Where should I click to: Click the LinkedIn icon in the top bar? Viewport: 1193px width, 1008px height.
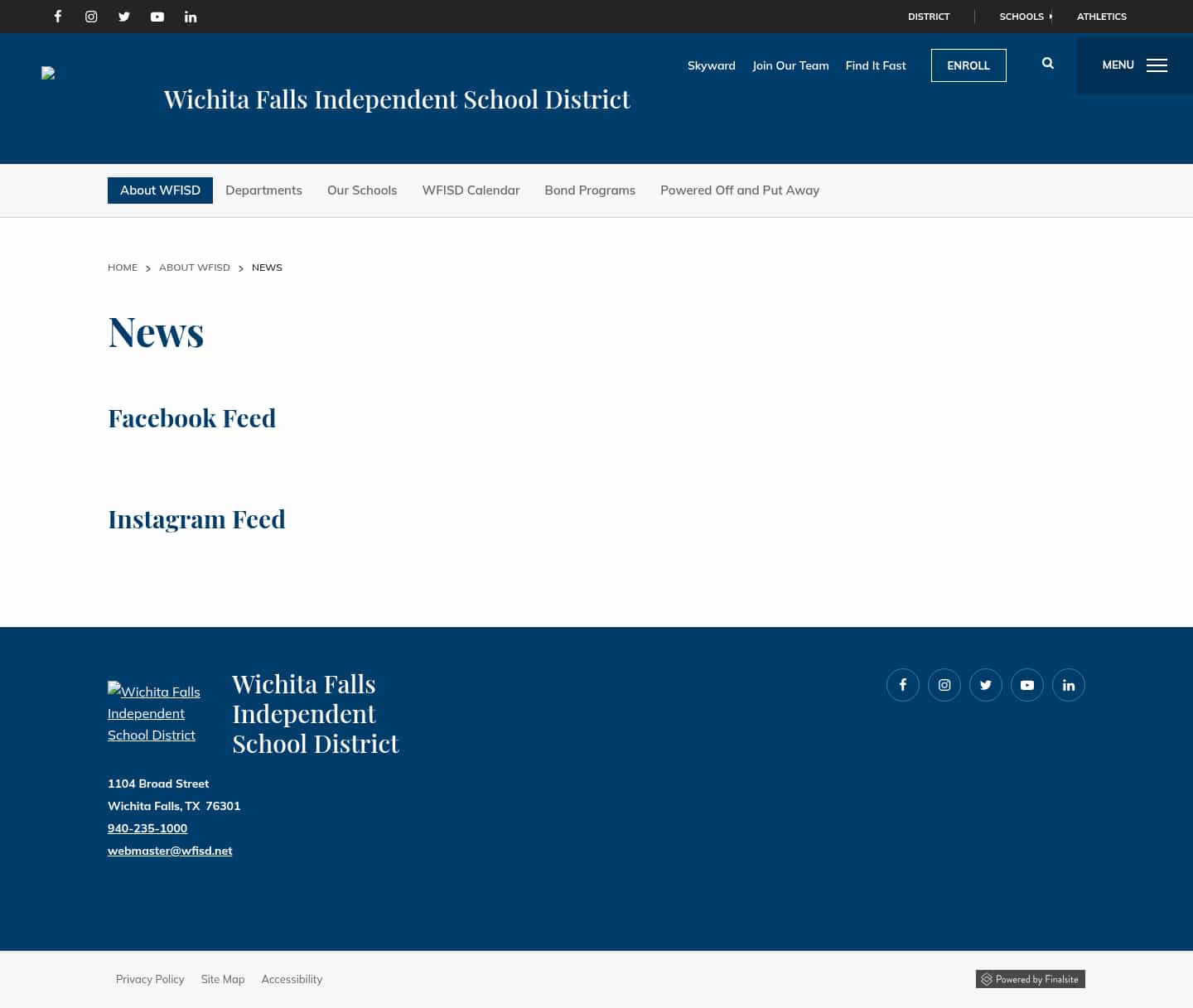pos(191,17)
